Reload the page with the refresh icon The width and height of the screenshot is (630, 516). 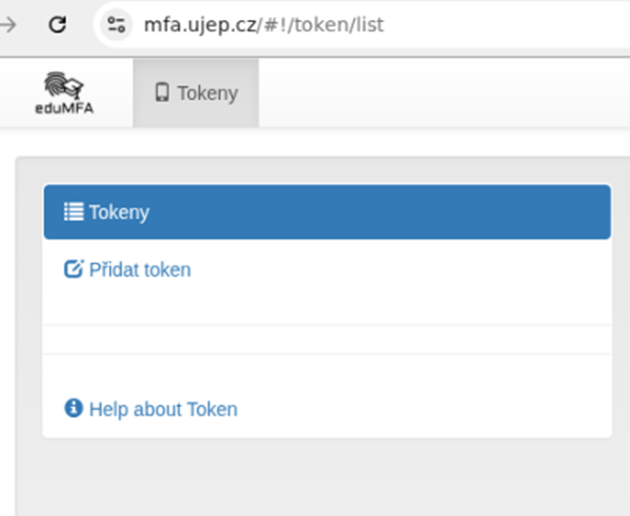click(x=57, y=25)
